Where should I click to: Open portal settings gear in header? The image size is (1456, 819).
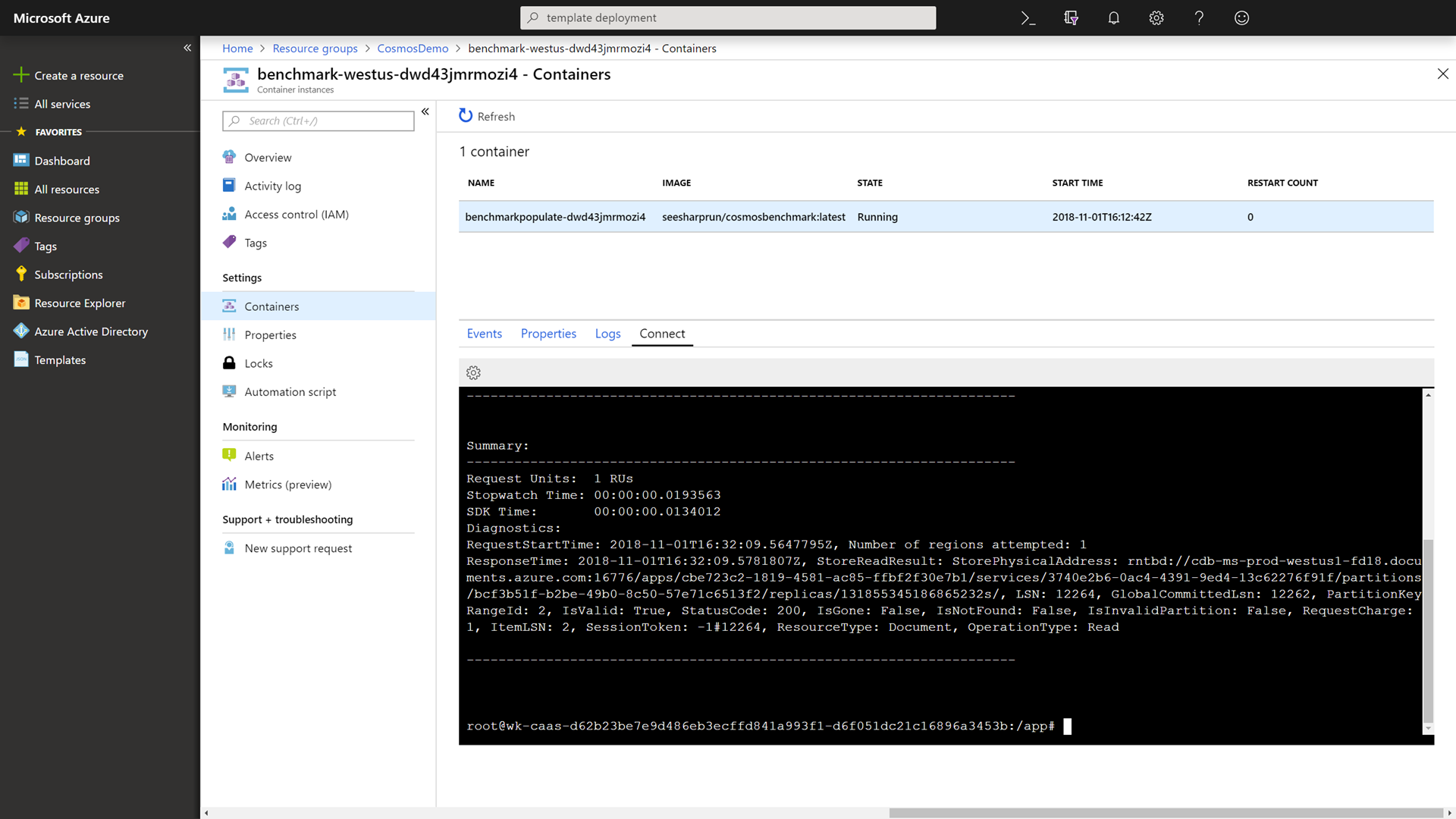(1156, 18)
